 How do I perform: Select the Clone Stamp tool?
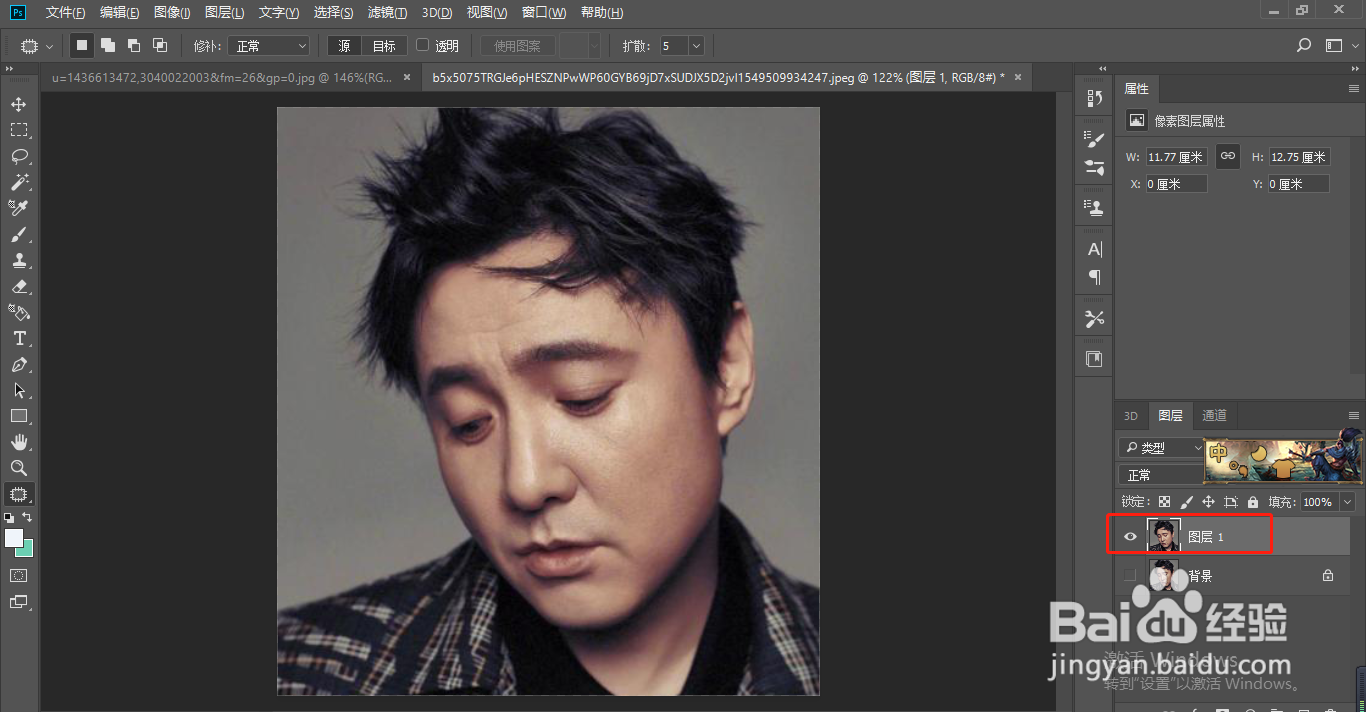click(19, 260)
